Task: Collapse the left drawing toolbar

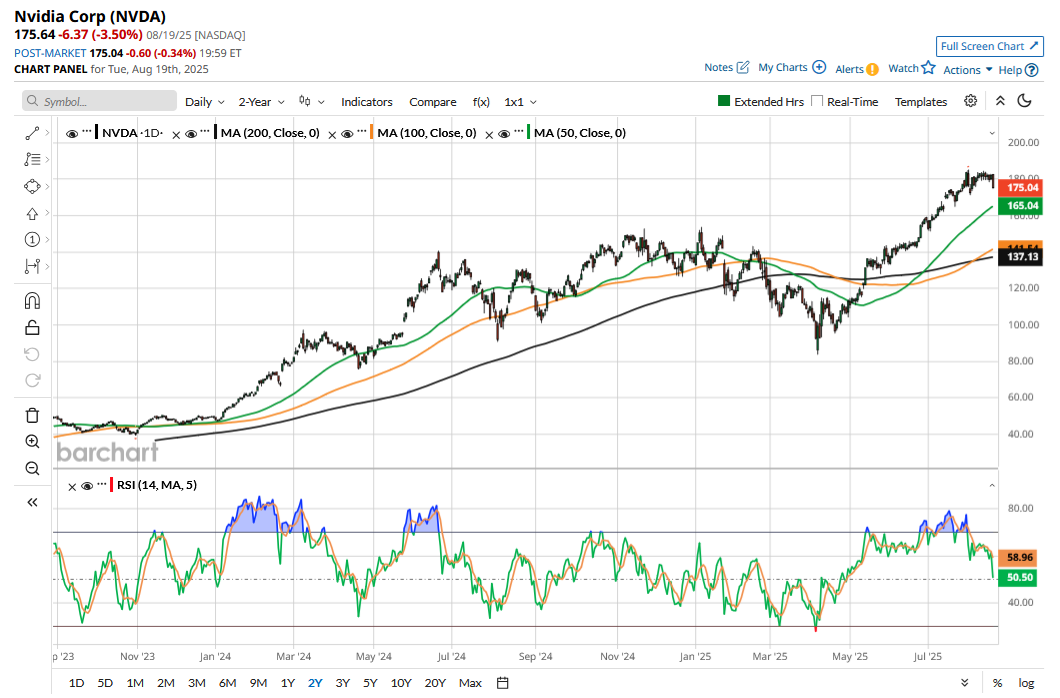Action: pyautogui.click(x=32, y=502)
